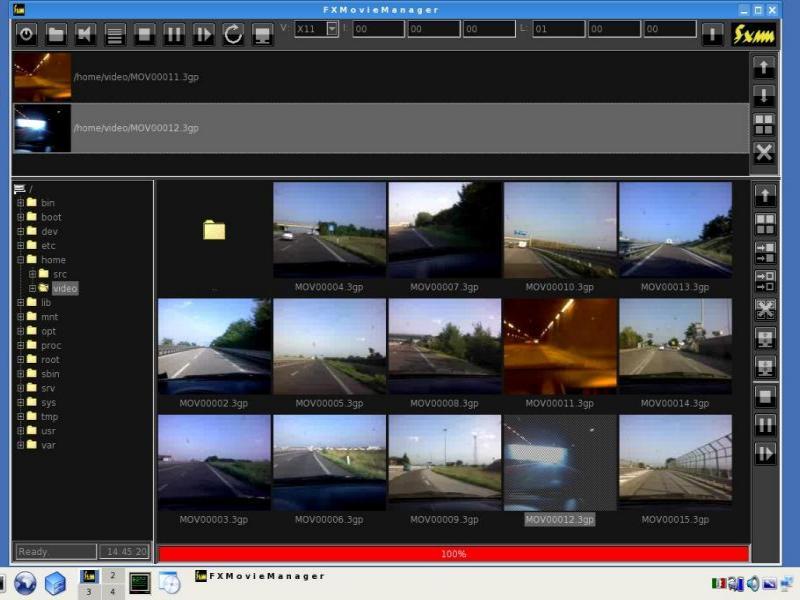Click the red 100% progress bar
800x600 pixels.
tap(453, 553)
